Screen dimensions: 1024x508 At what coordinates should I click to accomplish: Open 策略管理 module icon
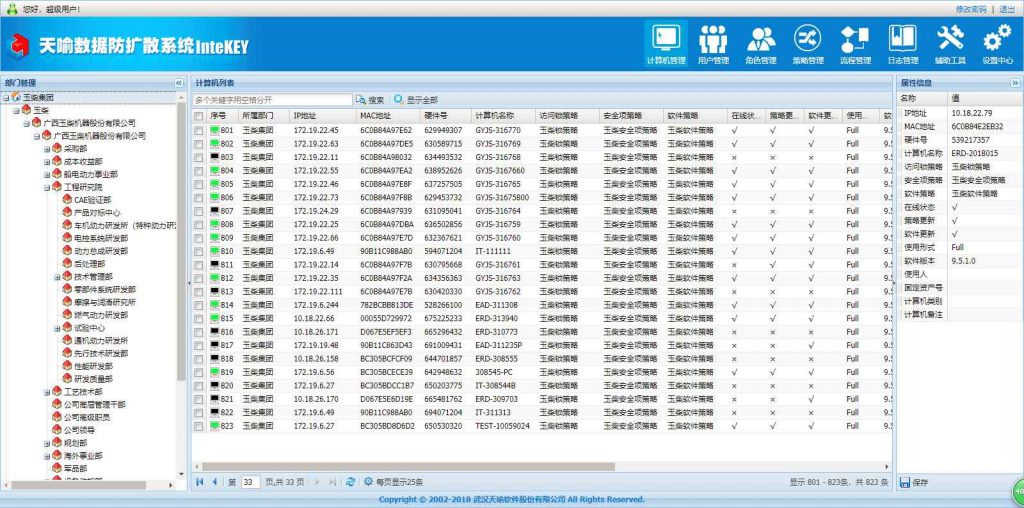(808, 44)
